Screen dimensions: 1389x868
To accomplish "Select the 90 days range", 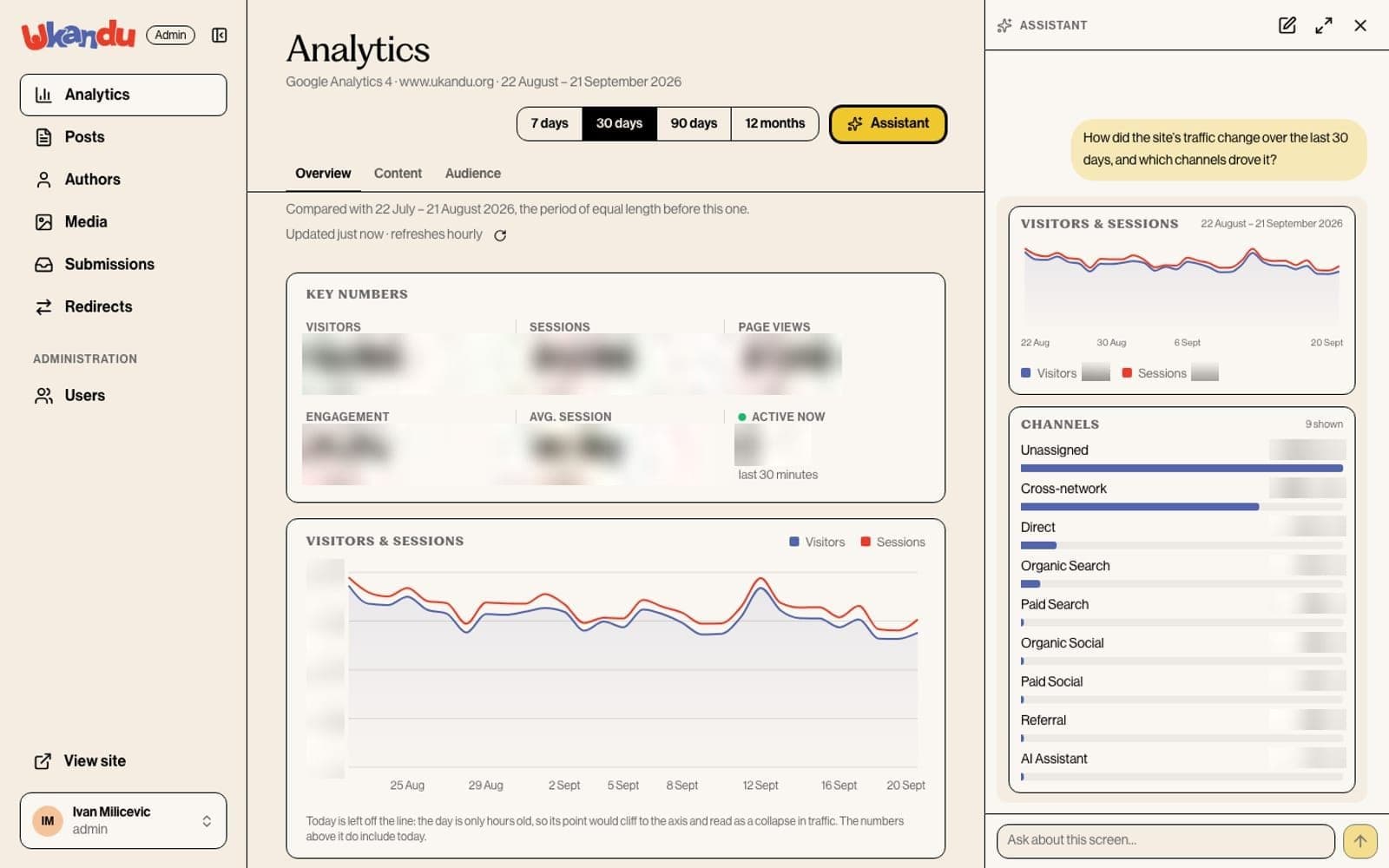I will click(x=694, y=123).
